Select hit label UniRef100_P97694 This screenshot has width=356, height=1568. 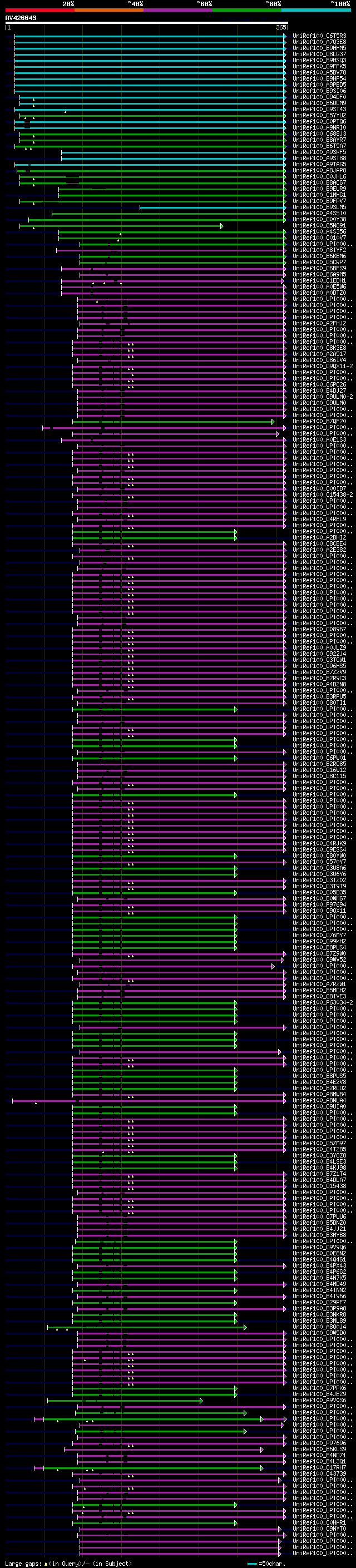pos(319,905)
